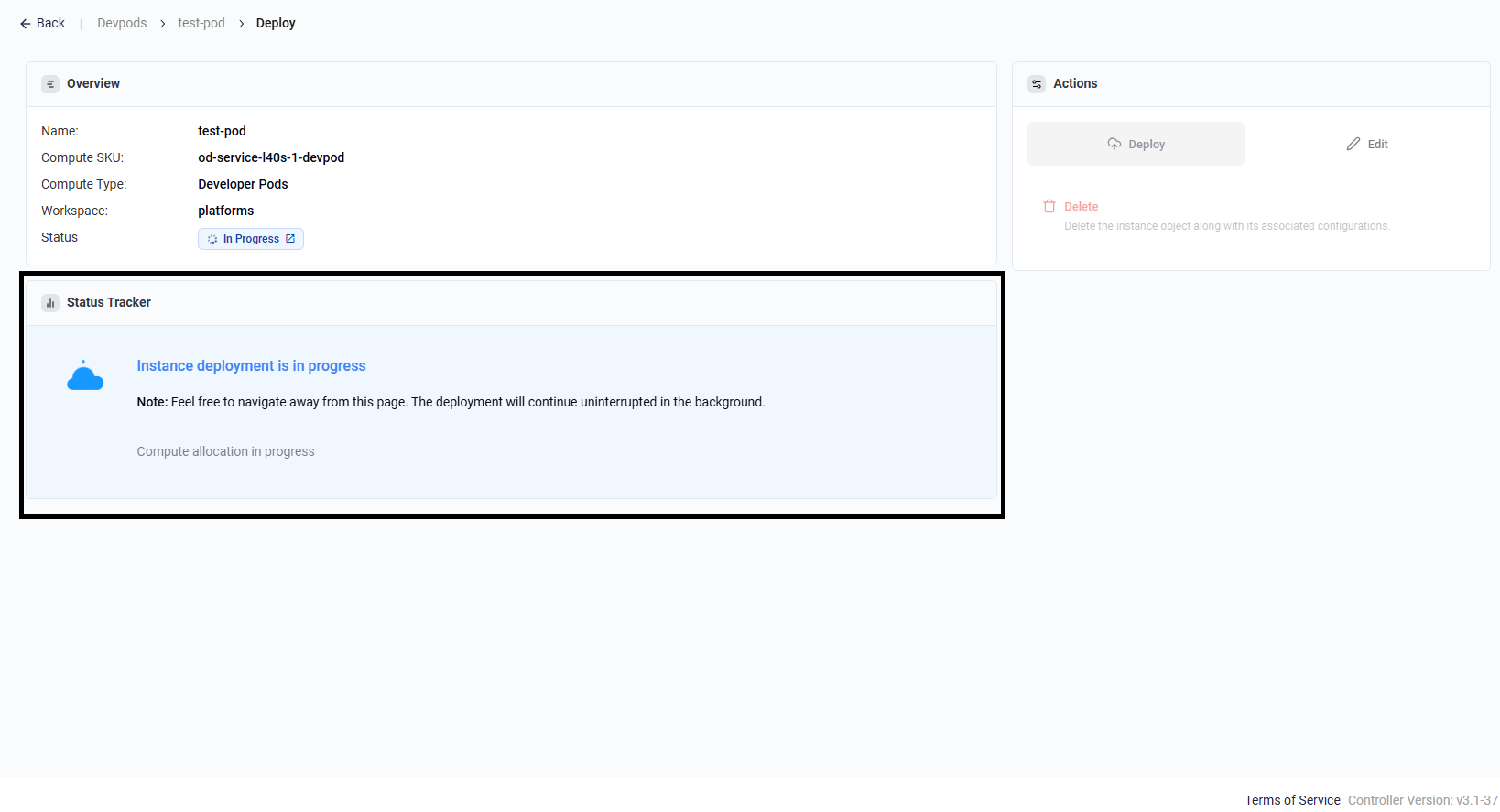Open Devpods breadcrumb link
The height and width of the screenshot is (812, 1500).
122,23
